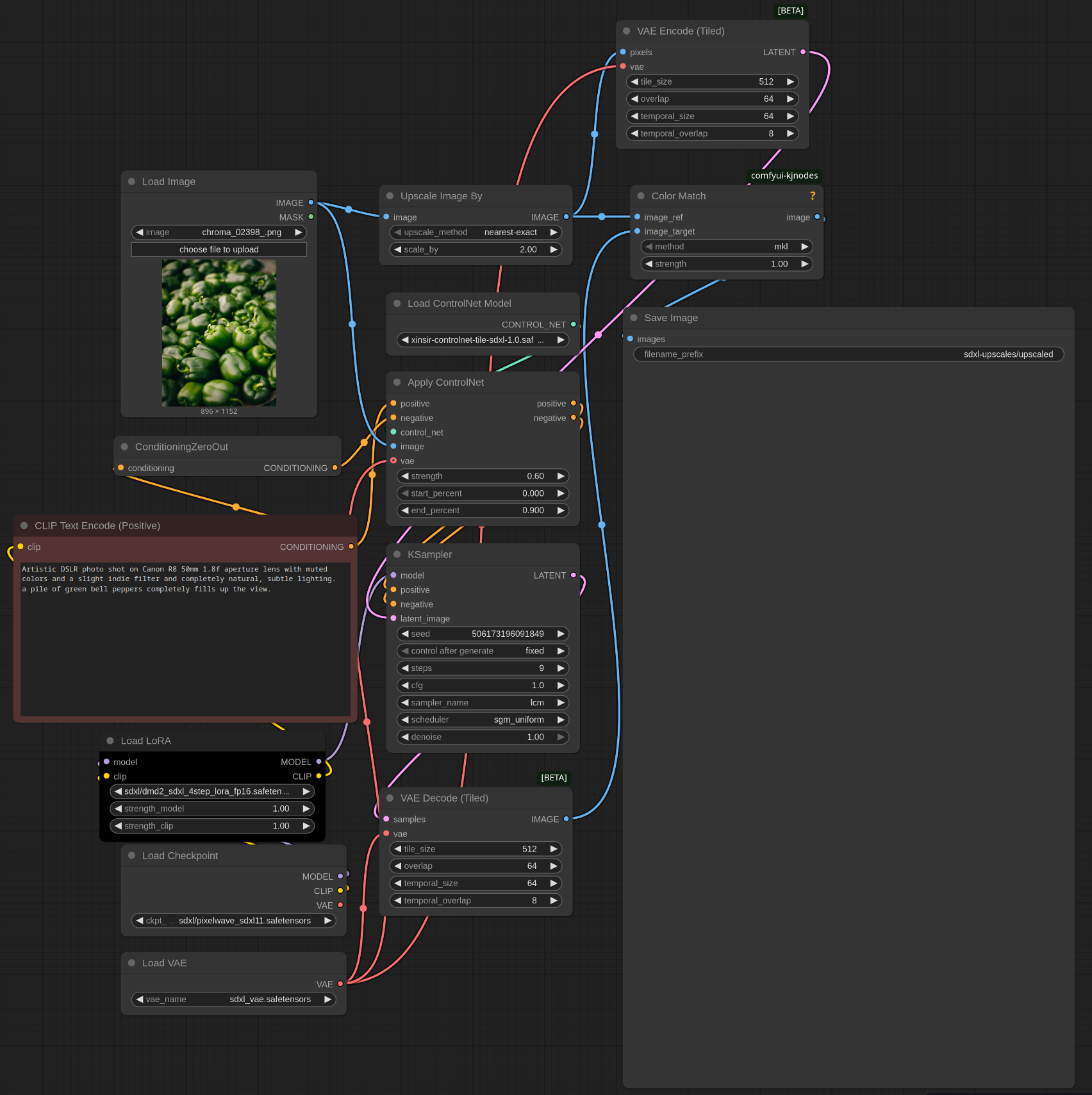The height and width of the screenshot is (1095, 1092).
Task: Click the MASK output port on Load Image
Action: (x=311, y=217)
